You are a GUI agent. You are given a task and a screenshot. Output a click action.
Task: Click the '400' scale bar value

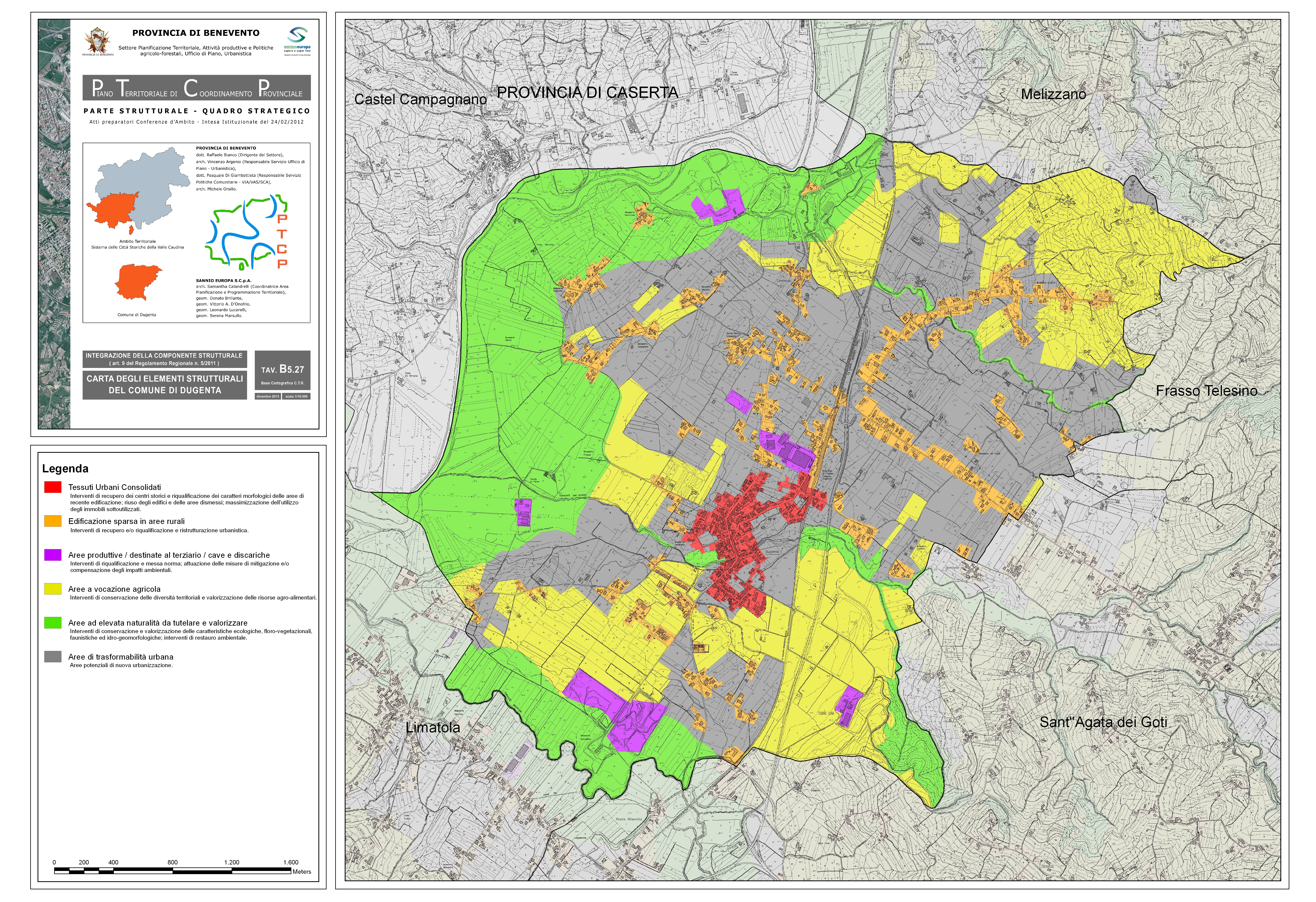(x=113, y=862)
